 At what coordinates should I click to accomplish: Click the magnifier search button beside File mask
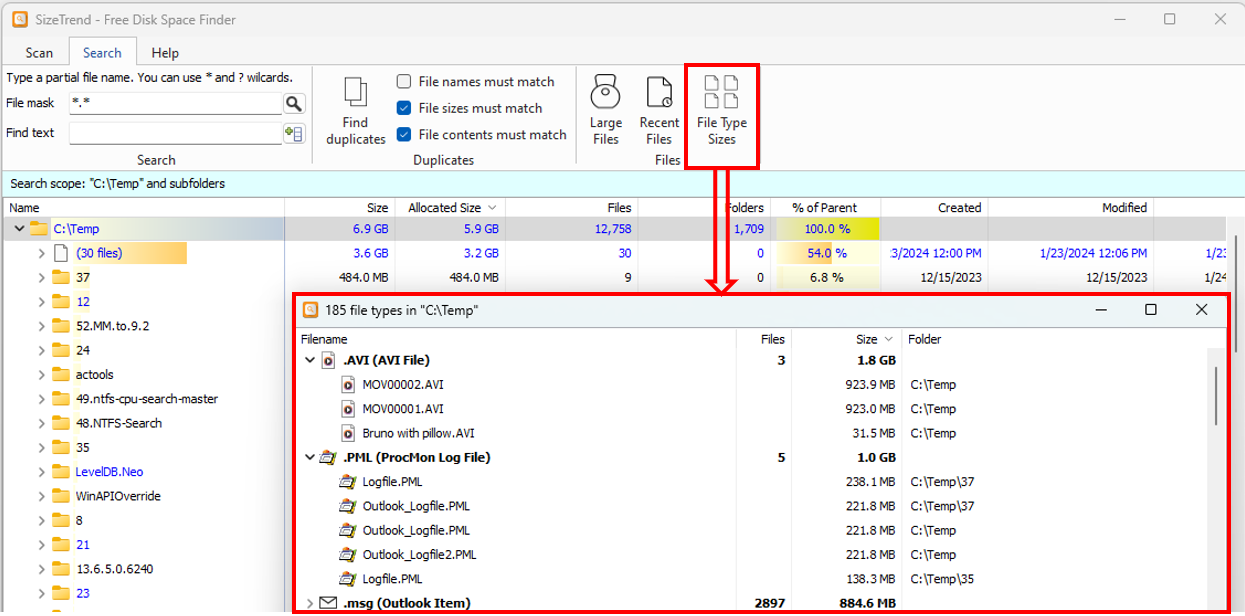pyautogui.click(x=294, y=103)
